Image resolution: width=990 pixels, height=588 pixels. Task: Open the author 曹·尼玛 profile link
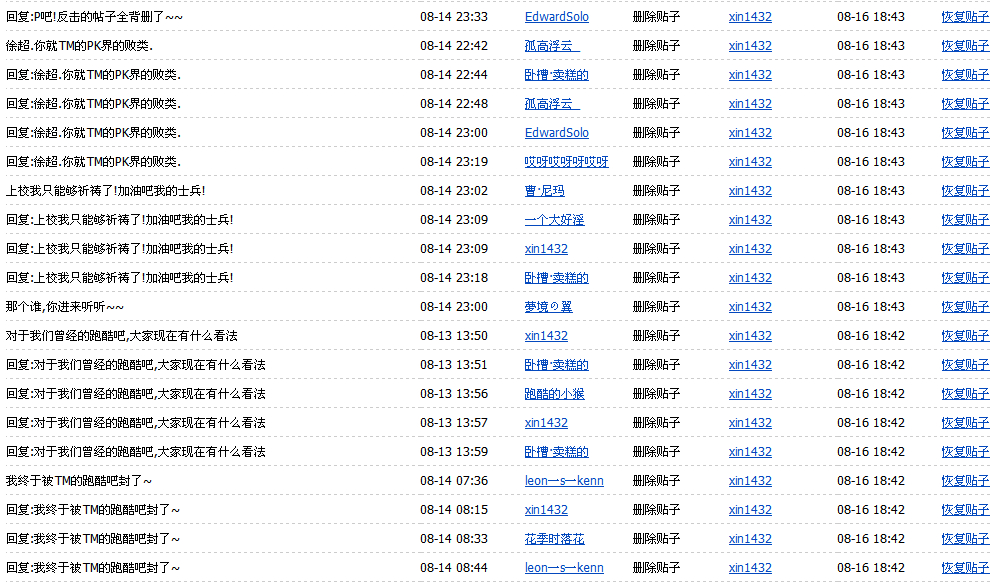point(544,191)
